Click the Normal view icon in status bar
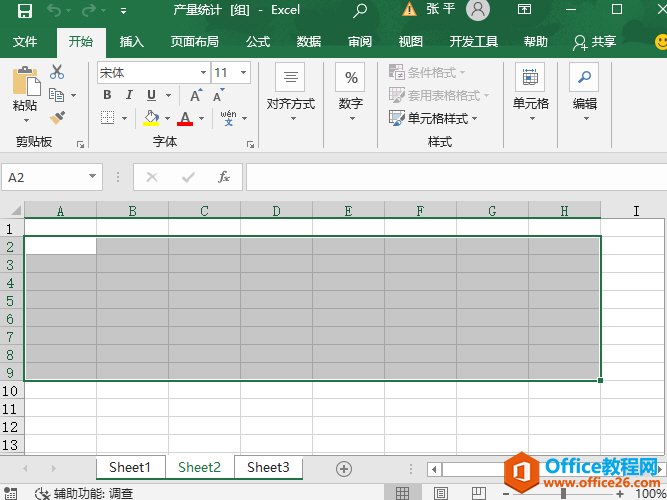The image size is (667, 500). [402, 493]
